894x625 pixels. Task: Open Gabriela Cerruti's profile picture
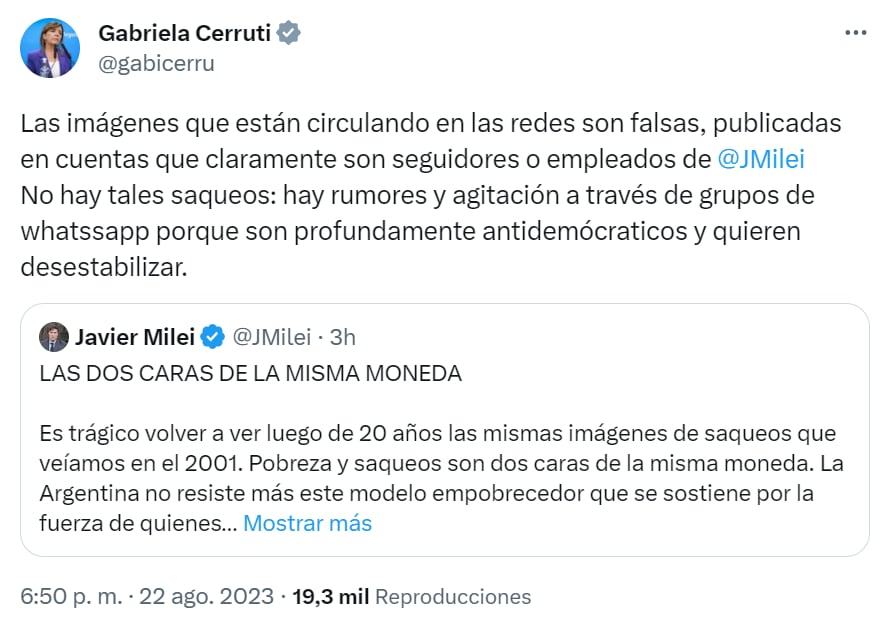tap(50, 48)
